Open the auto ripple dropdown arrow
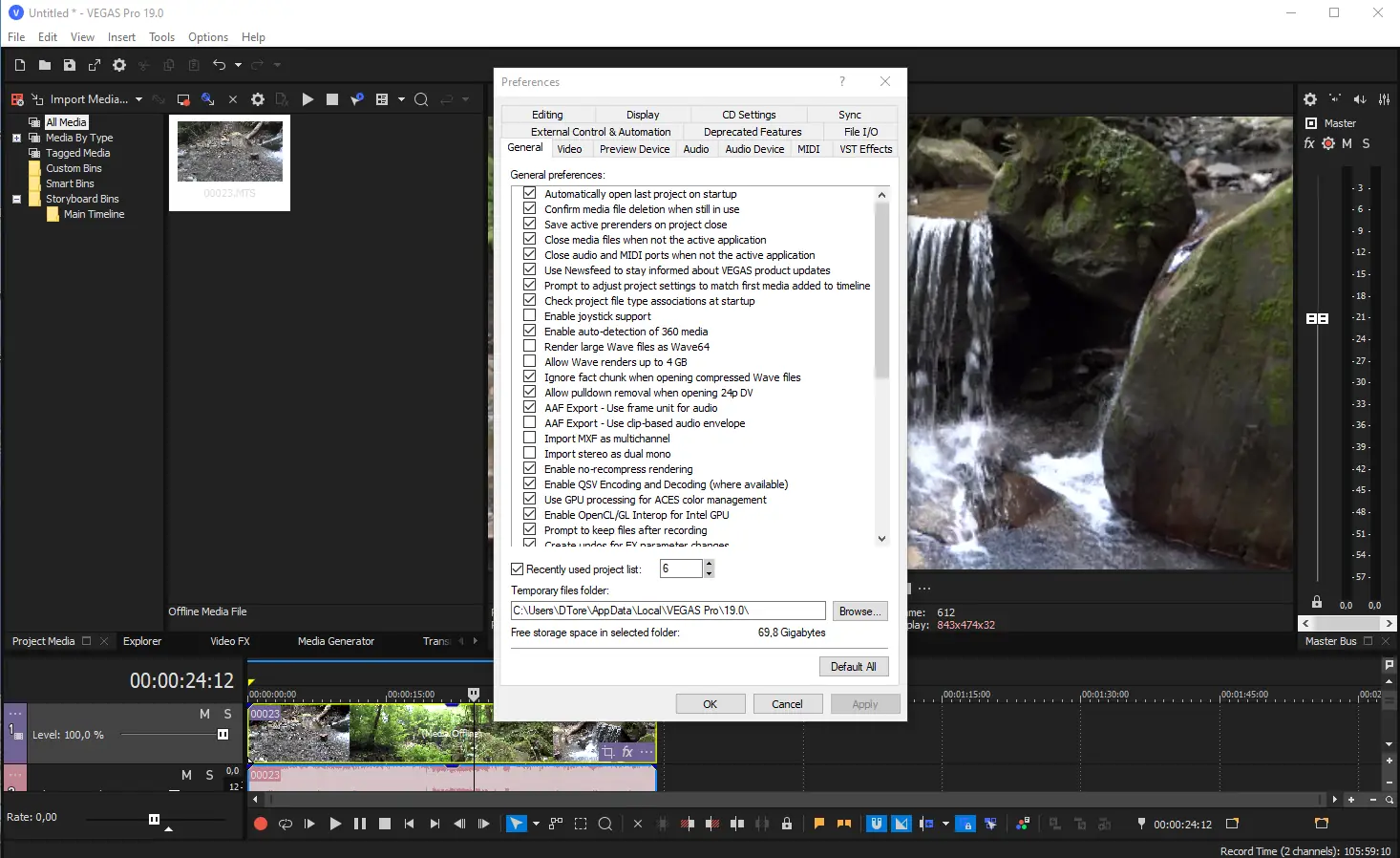Screen dimensions: 1400x858 point(945,824)
